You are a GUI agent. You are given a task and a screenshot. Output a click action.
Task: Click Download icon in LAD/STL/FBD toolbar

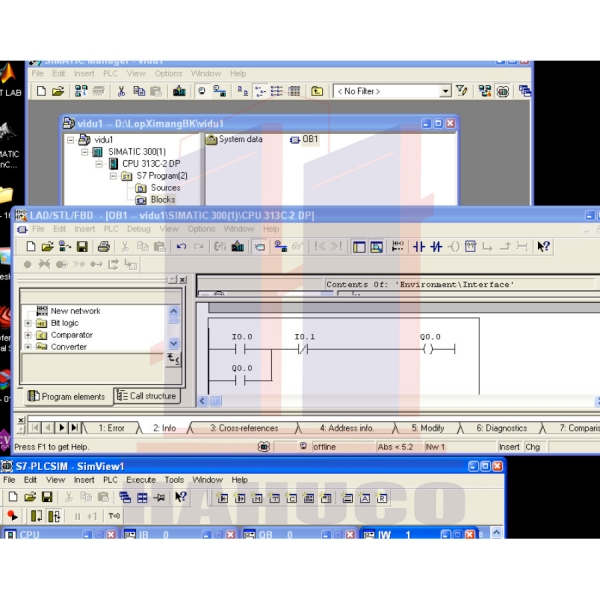pos(238,246)
